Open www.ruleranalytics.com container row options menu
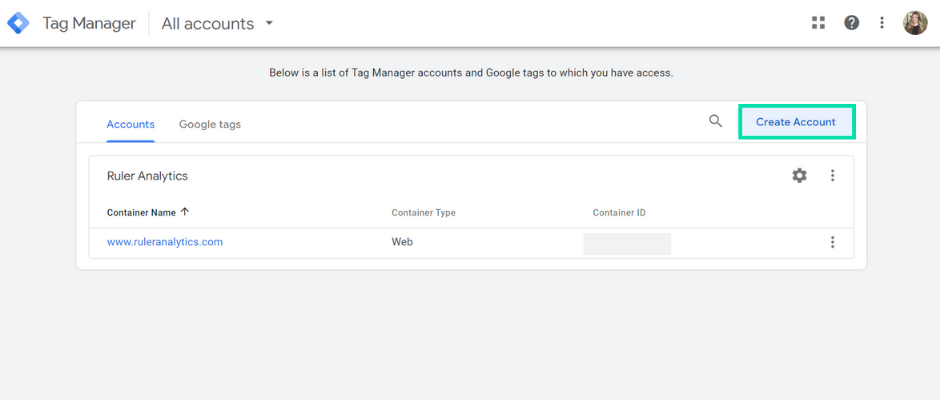940x400 pixels. tap(832, 242)
